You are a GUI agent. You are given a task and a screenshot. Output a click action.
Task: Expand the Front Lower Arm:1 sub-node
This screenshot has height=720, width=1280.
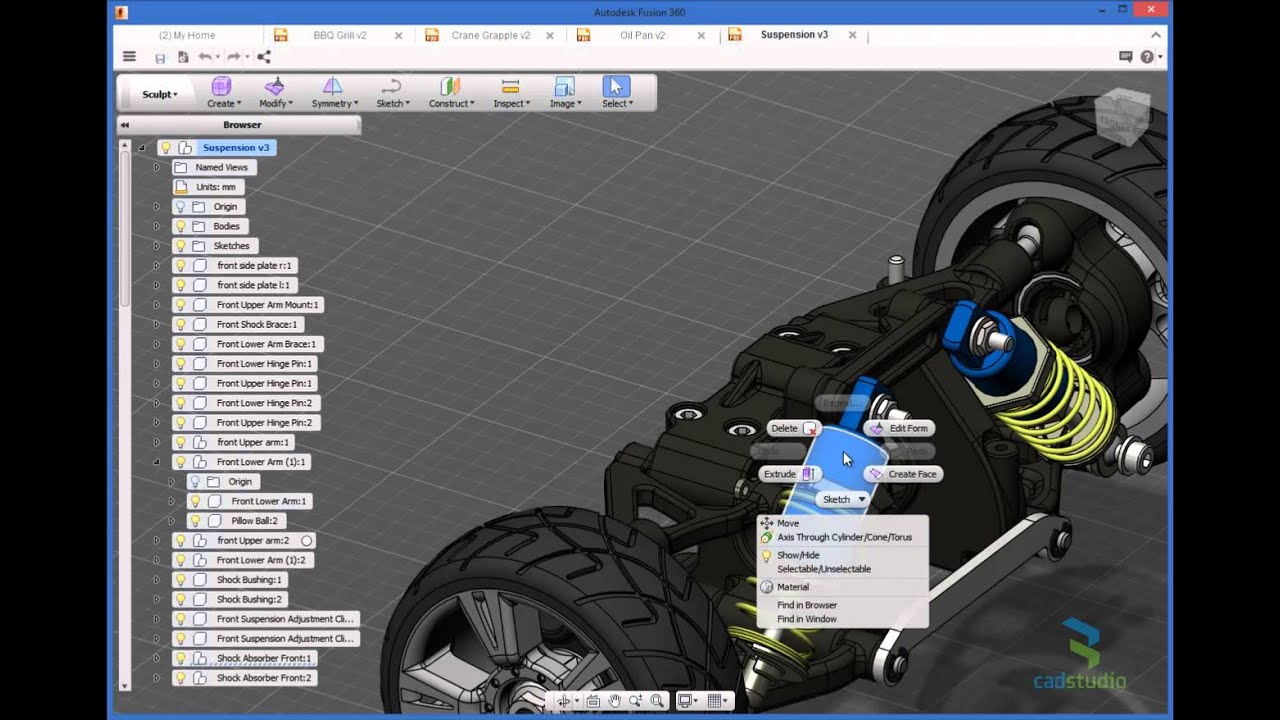pos(171,501)
